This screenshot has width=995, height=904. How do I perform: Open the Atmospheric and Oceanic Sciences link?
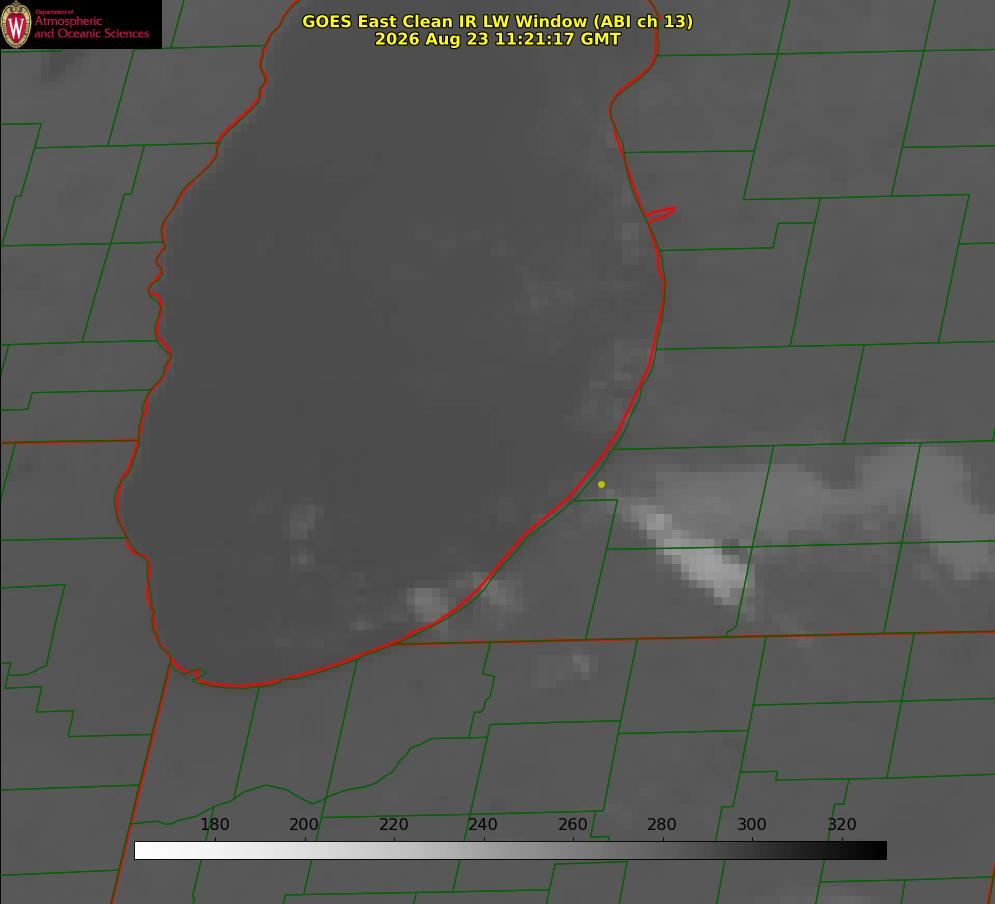tap(91, 27)
